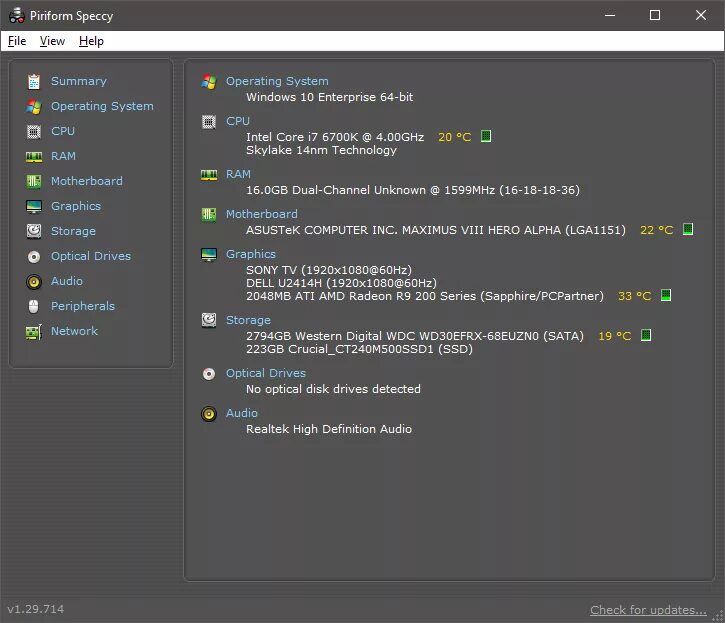
Task: Click the Audio speaker icon in summary panel
Action: coord(209,413)
